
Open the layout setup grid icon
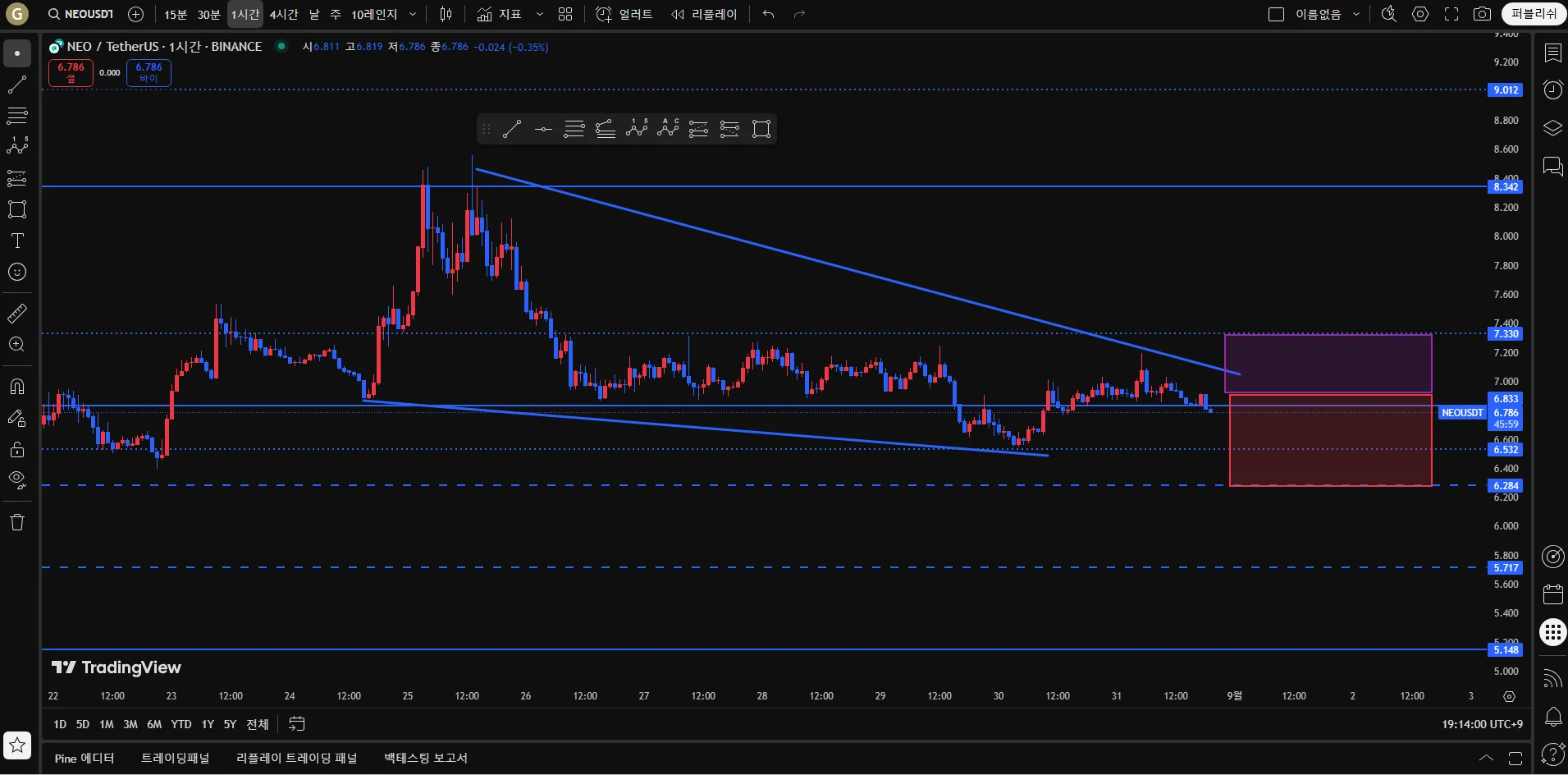[x=565, y=14]
